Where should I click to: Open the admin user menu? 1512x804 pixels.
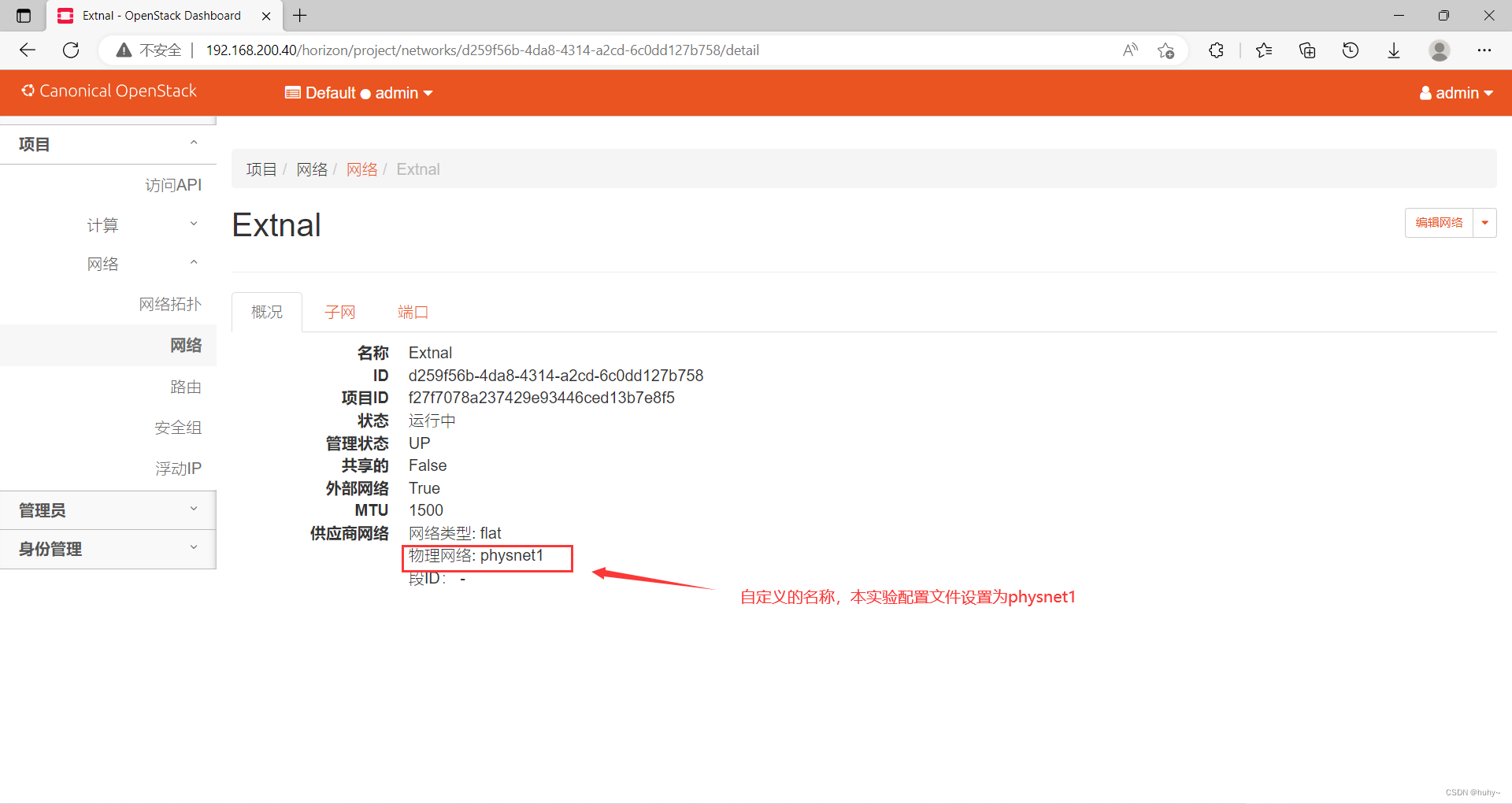(1456, 93)
